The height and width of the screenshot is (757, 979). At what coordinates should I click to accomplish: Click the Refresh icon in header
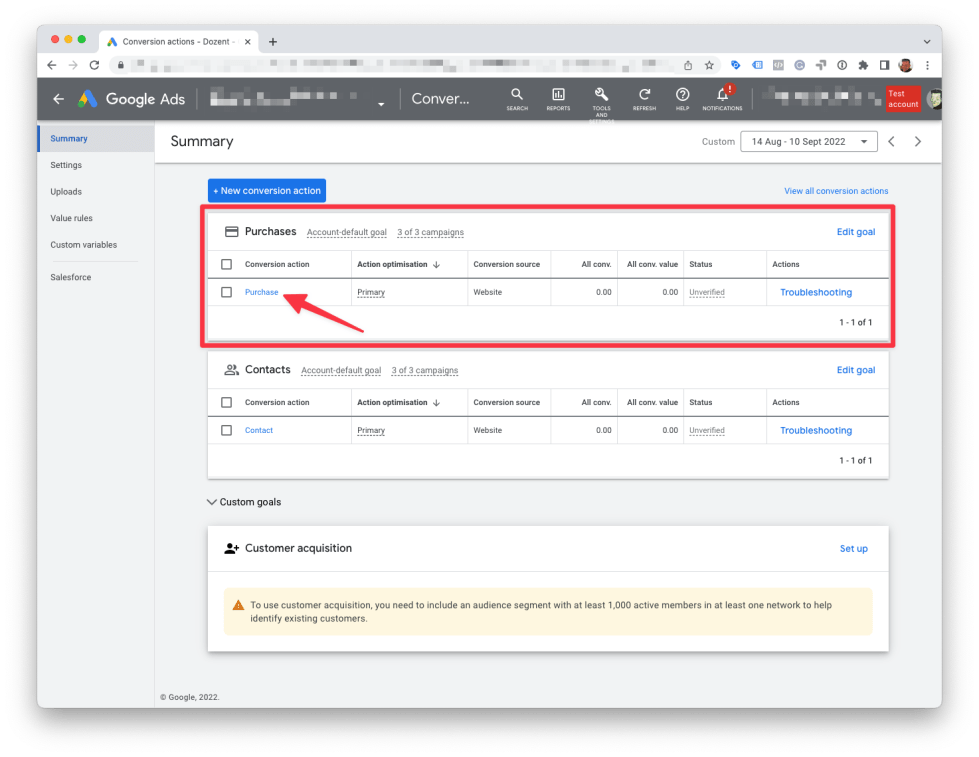pyautogui.click(x=644, y=95)
